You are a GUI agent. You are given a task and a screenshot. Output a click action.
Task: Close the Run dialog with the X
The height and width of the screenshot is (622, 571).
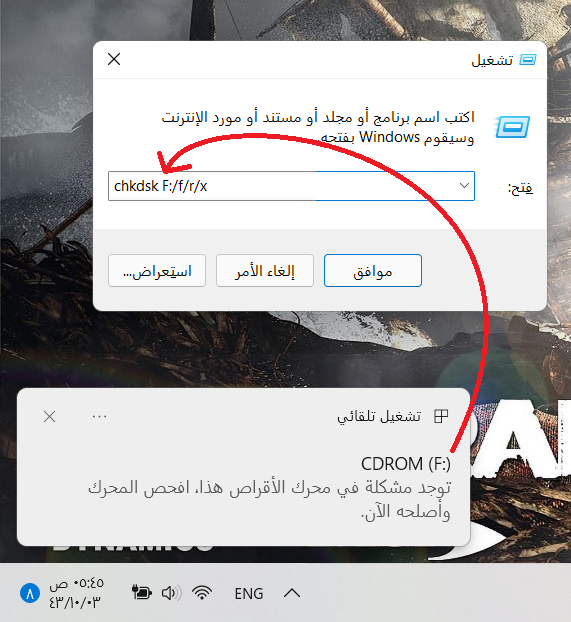(x=114, y=59)
